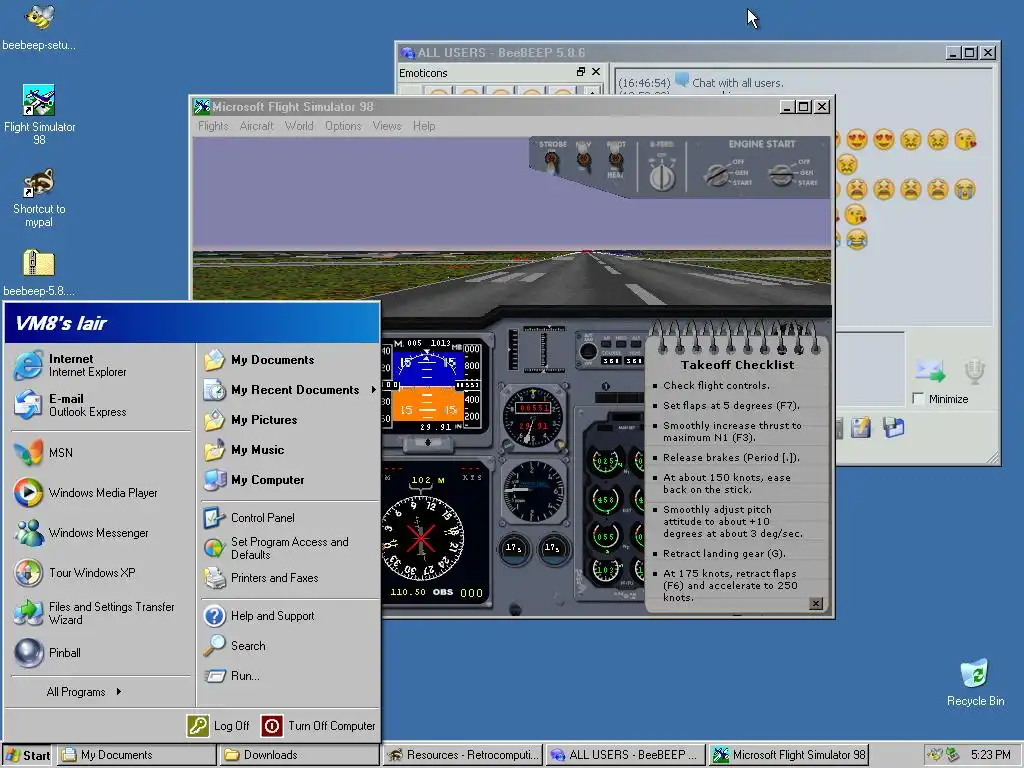Launch MSN from the Start menu
1024x768 pixels.
[x=101, y=453]
